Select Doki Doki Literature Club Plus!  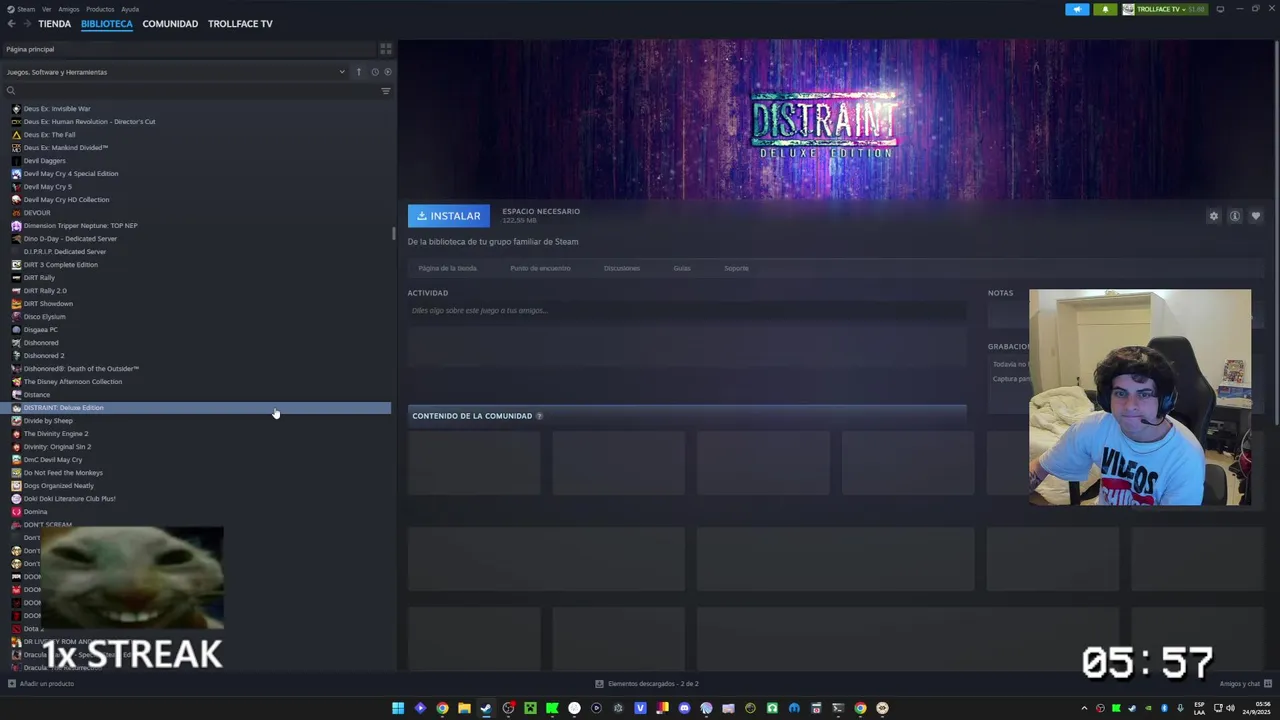tap(70, 499)
